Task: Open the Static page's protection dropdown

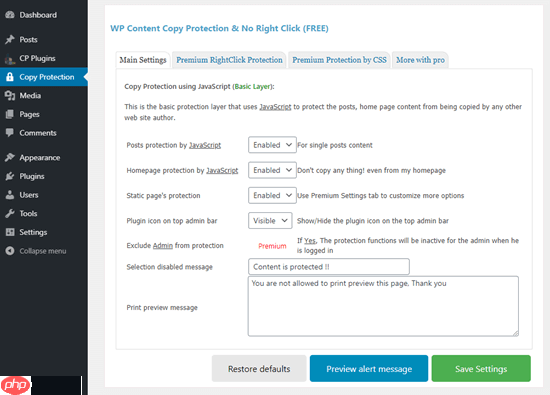Action: (x=272, y=195)
